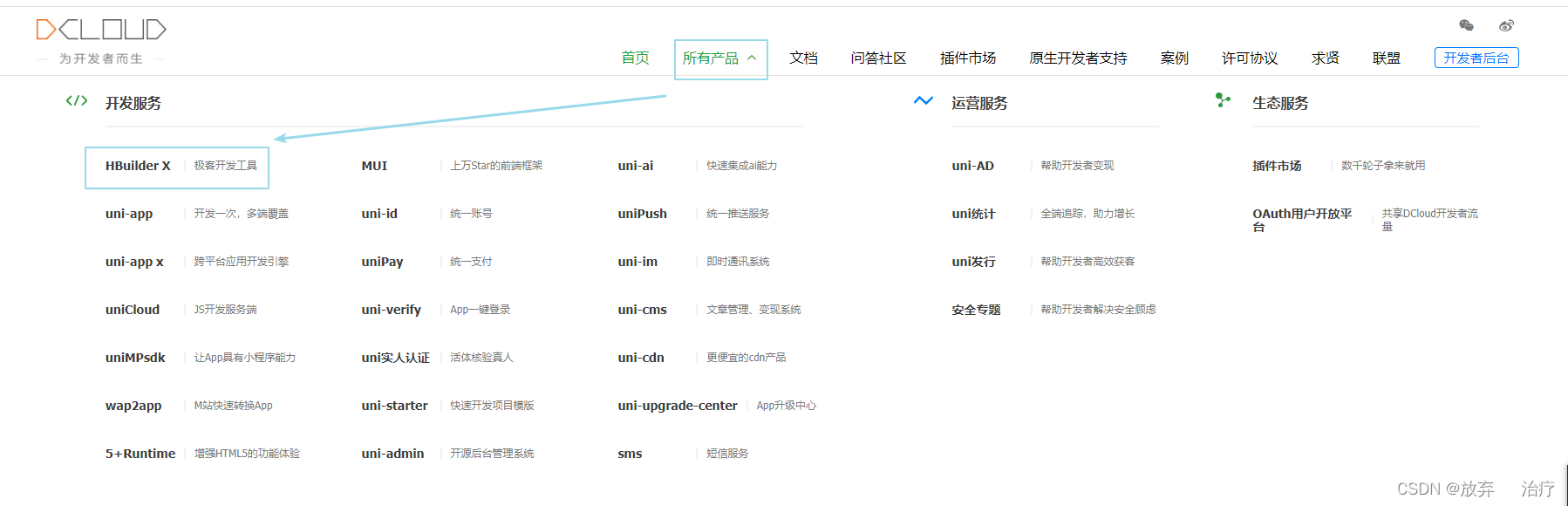Go to 首页 in navigation
Screen dimensions: 1568x506
[635, 58]
